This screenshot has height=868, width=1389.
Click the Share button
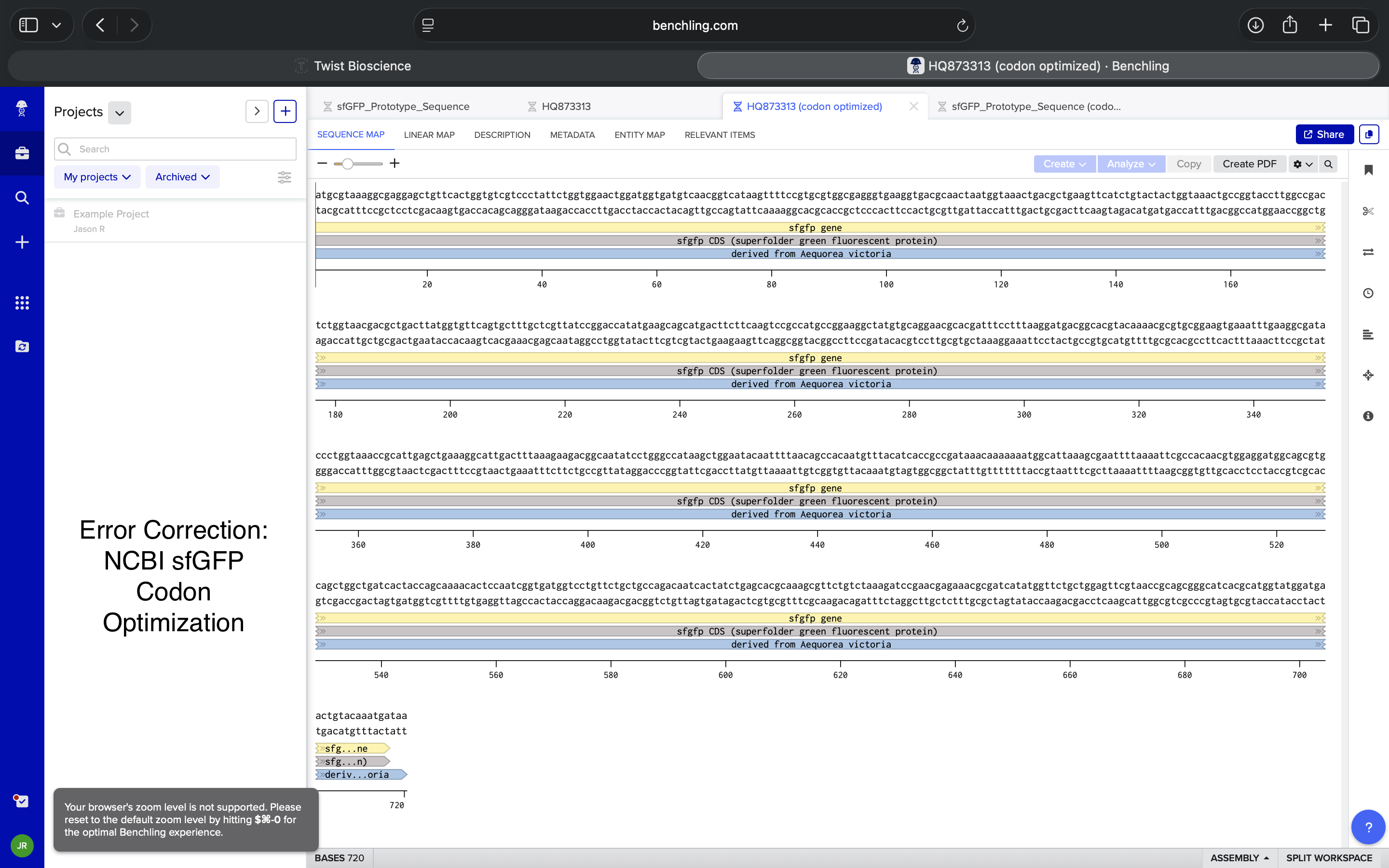tap(1324, 135)
